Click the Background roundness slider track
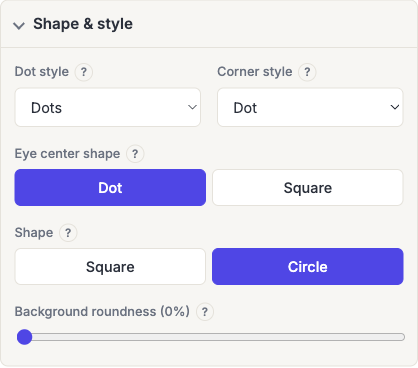This screenshot has height=368, width=418. tap(211, 337)
